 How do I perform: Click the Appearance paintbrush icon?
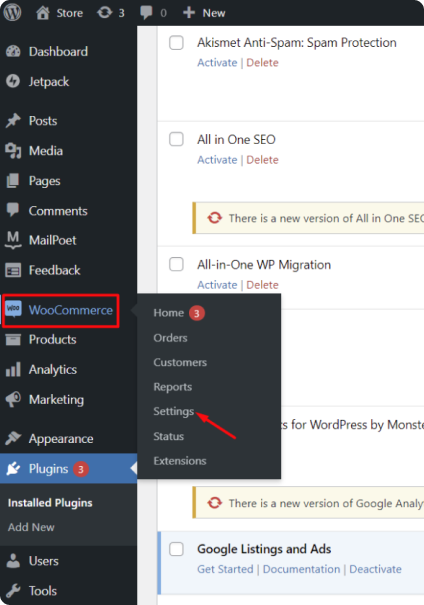coord(13,438)
